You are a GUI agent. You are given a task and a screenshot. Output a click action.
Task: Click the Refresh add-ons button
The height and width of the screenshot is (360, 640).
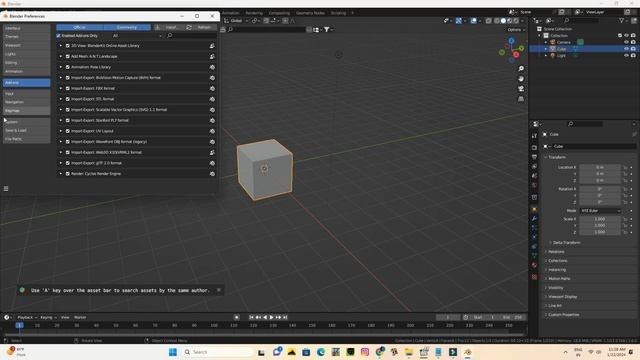point(200,27)
